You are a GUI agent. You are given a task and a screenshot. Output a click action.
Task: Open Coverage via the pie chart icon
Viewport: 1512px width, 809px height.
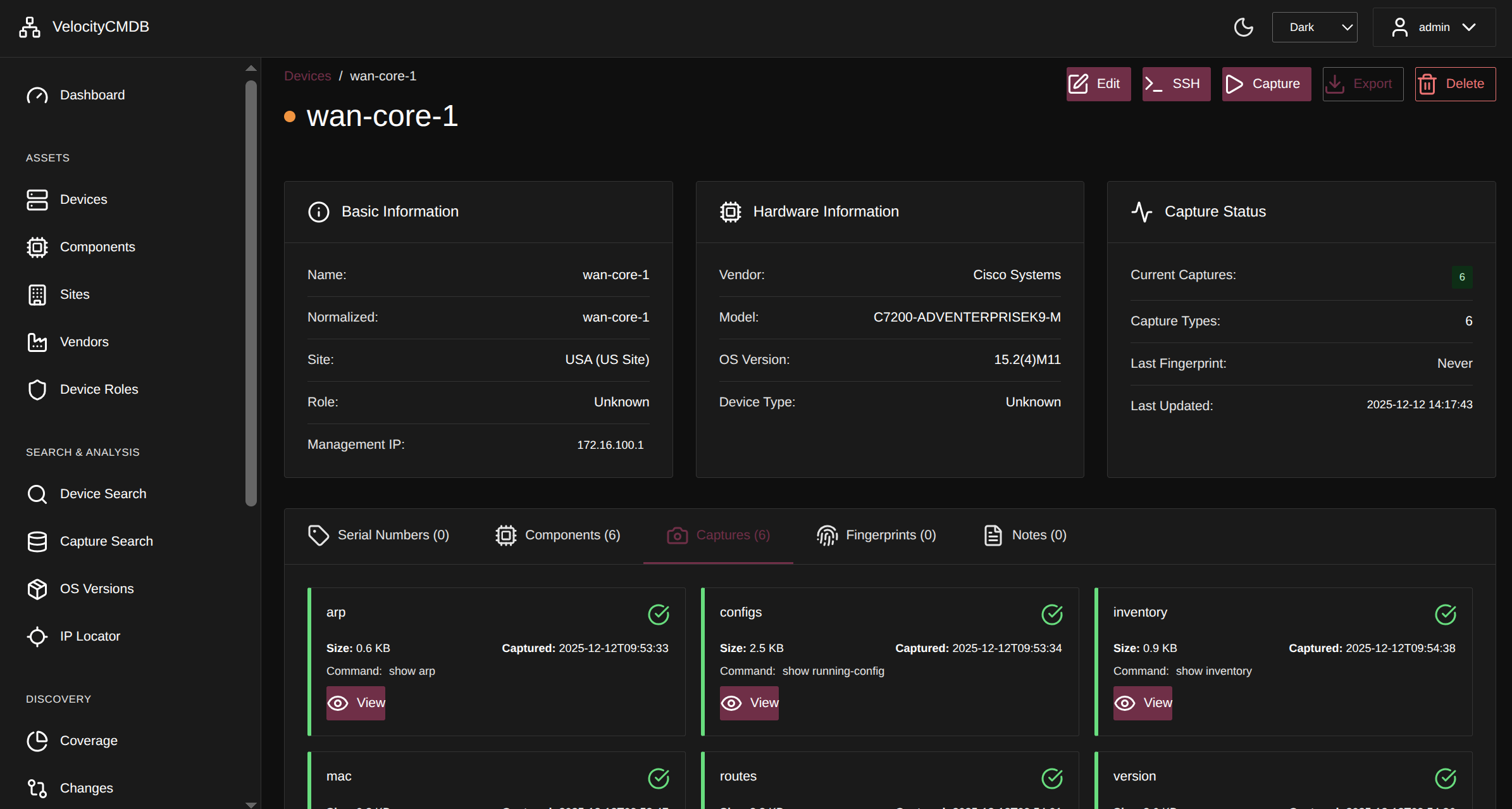[37, 741]
